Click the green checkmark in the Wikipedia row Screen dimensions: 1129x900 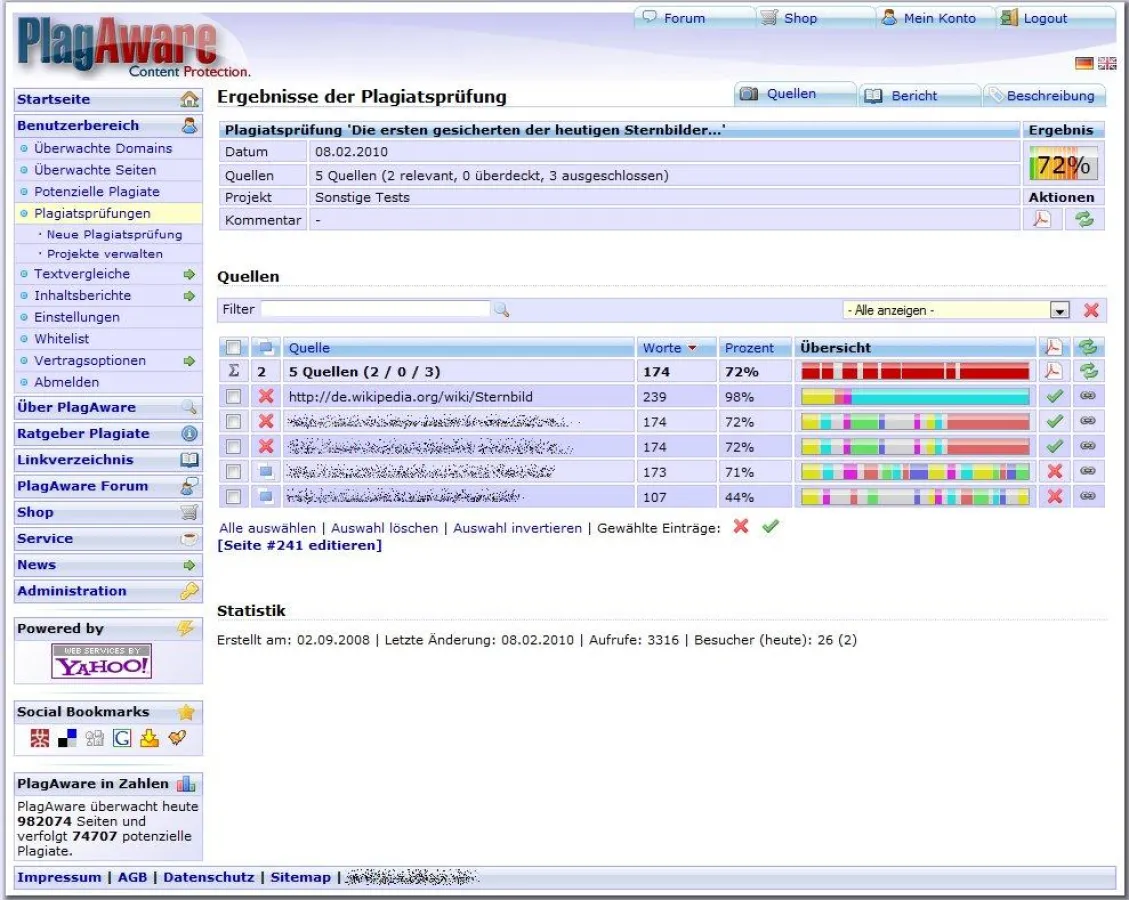click(1054, 396)
